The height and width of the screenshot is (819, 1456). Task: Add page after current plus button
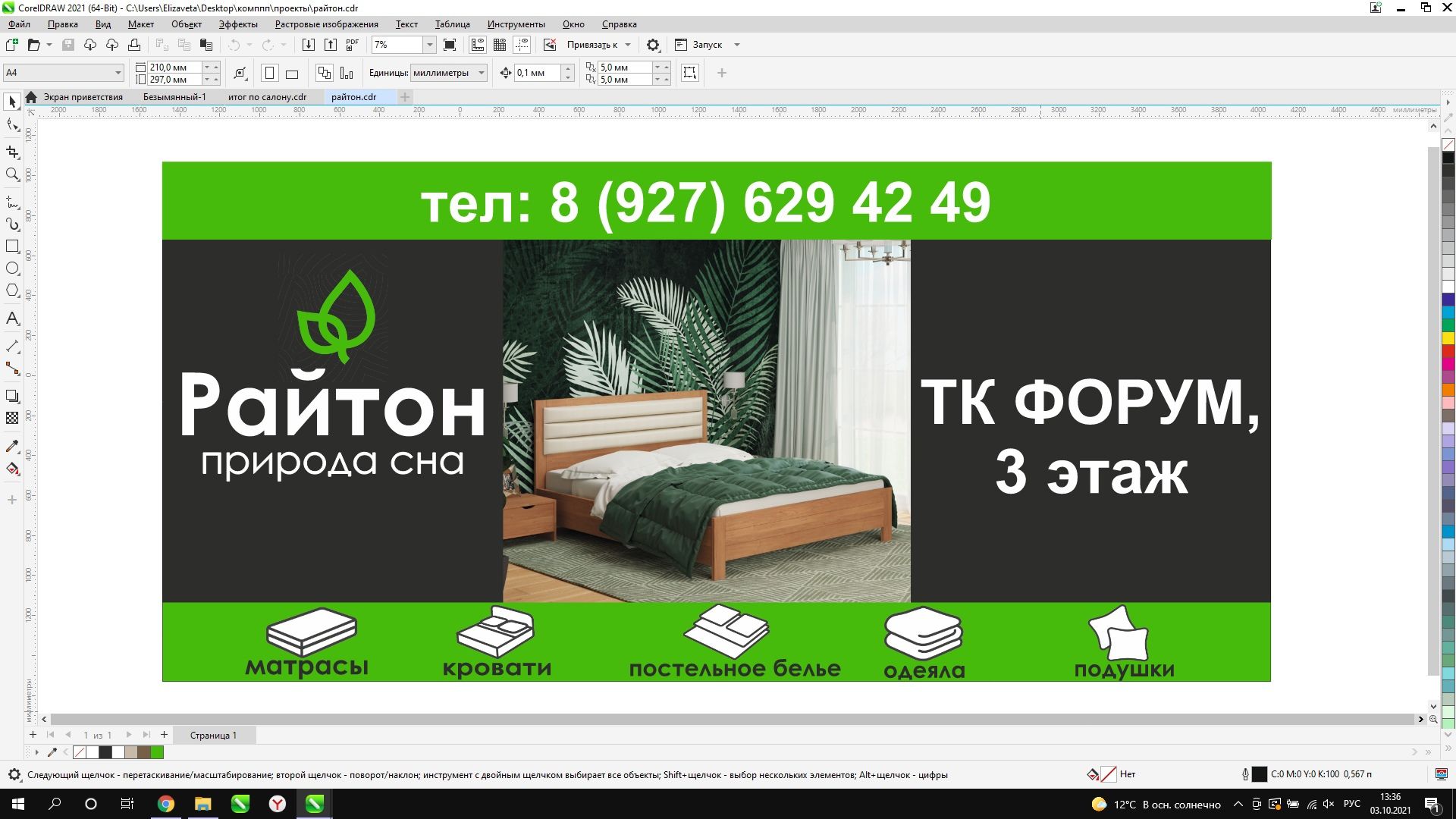(x=164, y=734)
